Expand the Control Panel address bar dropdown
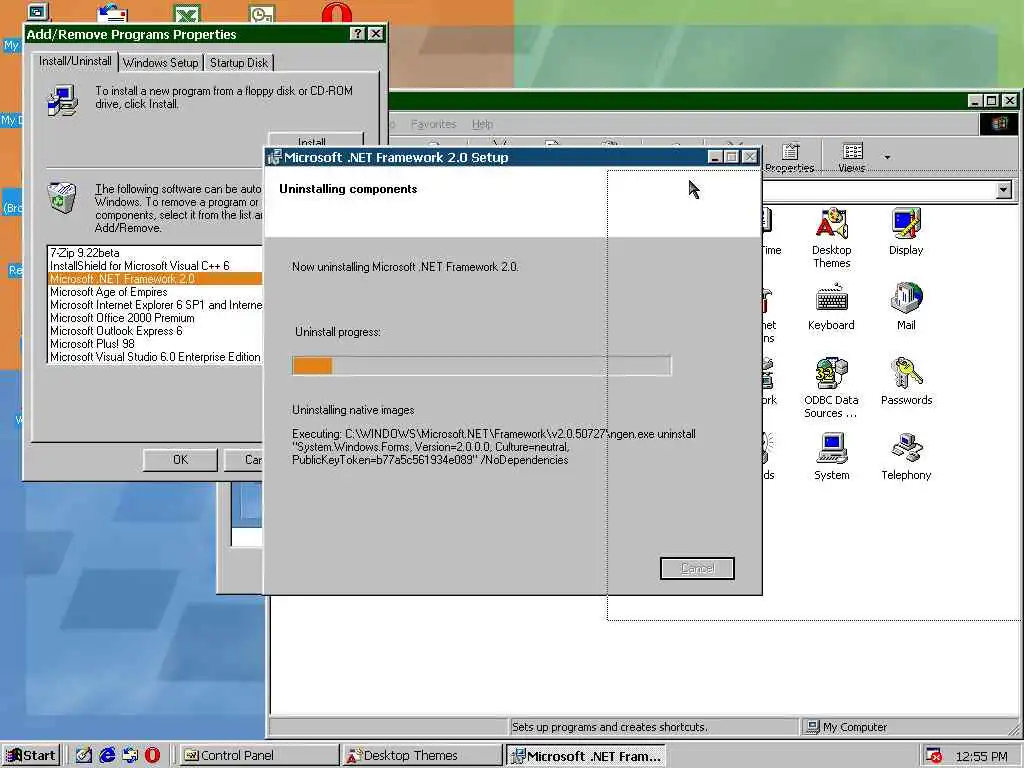Viewport: 1024px width, 768px height. coord(1004,190)
